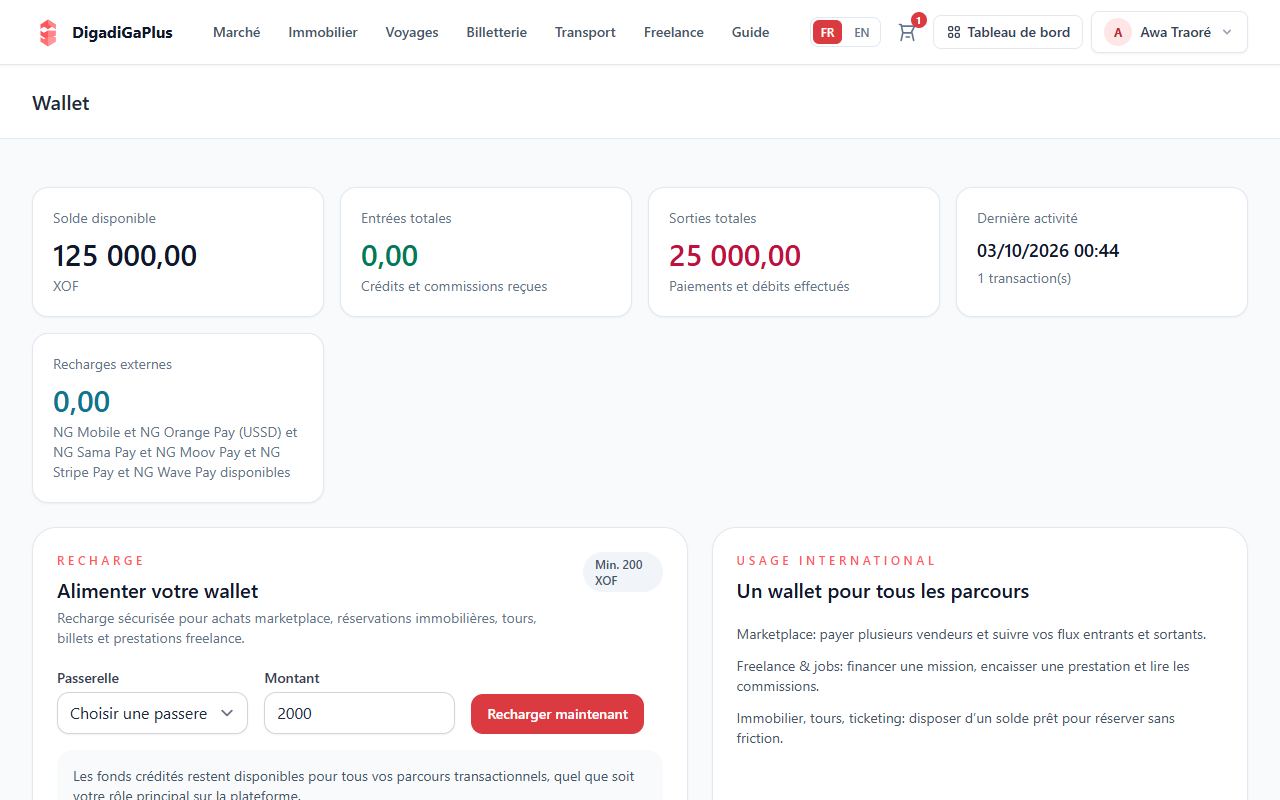Click the Tableau de bord grid icon
1280x800 pixels.
tap(954, 32)
